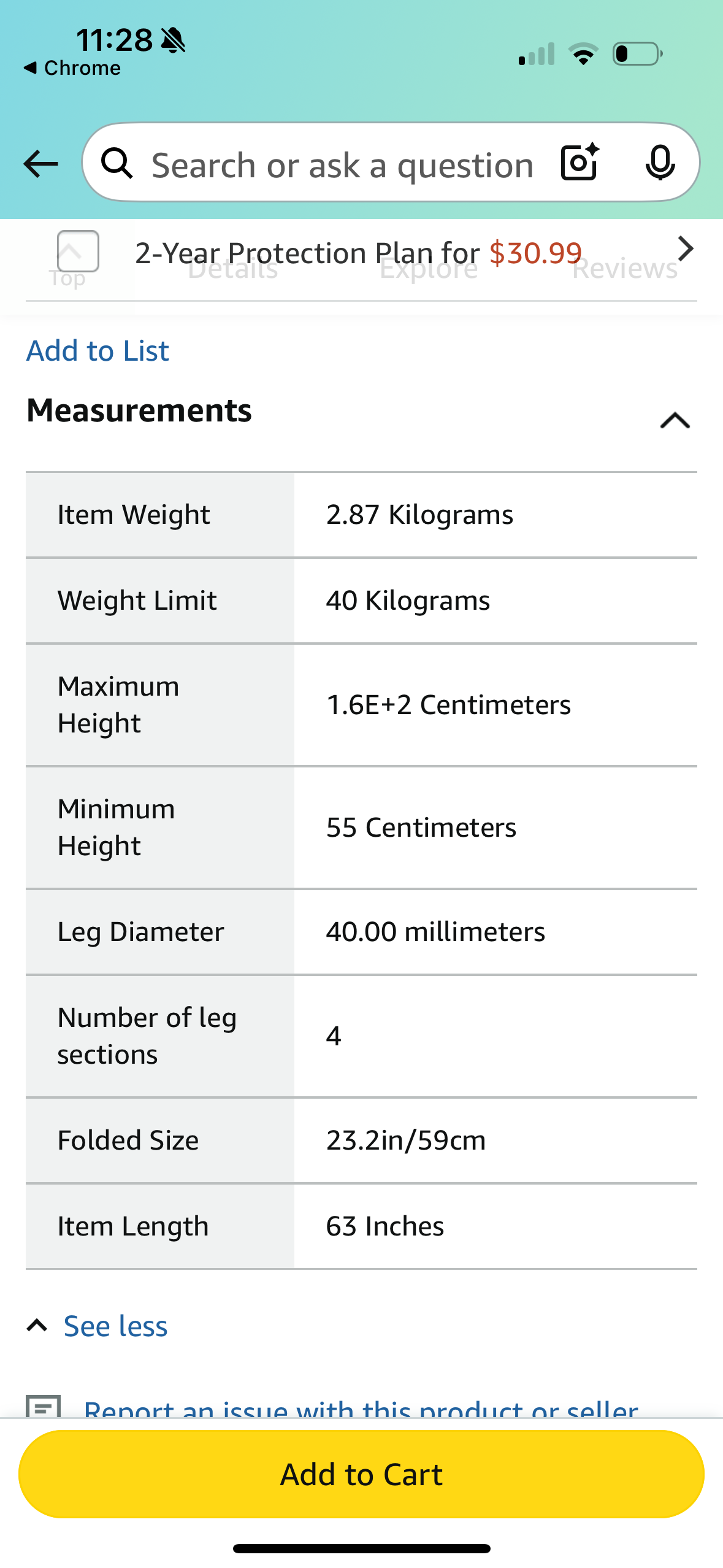Tap the Add to List link
The height and width of the screenshot is (1568, 723).
(x=98, y=351)
